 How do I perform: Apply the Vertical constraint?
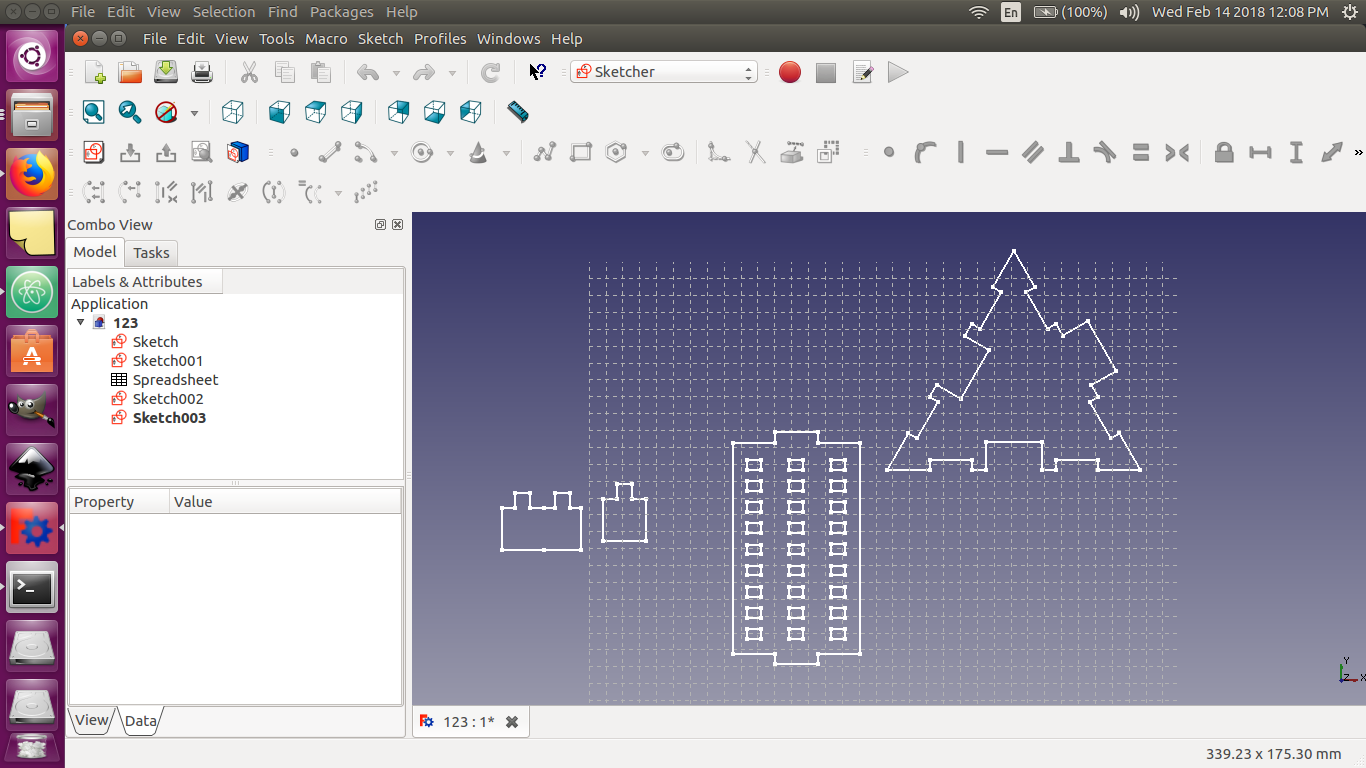961,152
